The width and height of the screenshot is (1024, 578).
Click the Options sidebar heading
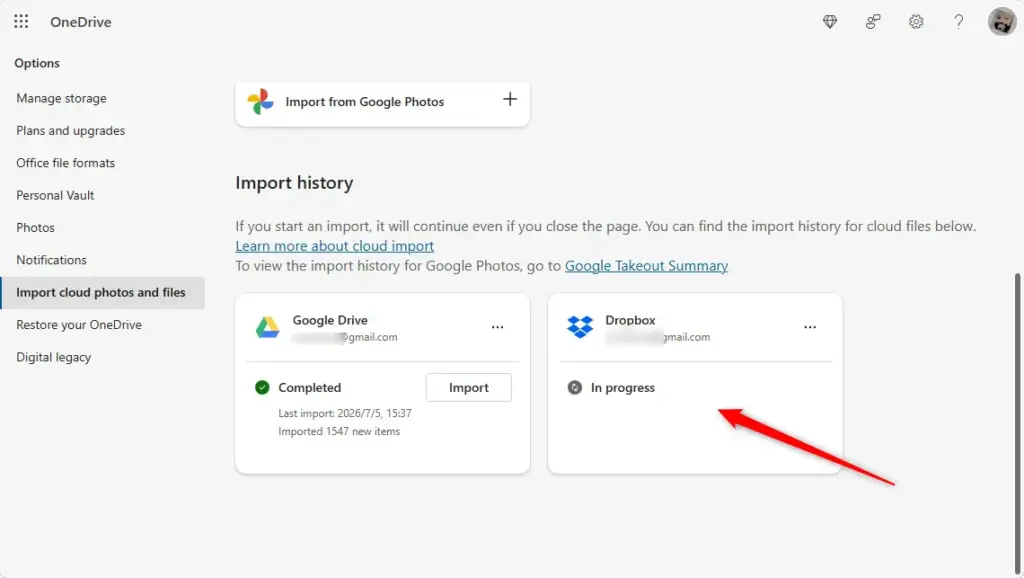point(37,63)
